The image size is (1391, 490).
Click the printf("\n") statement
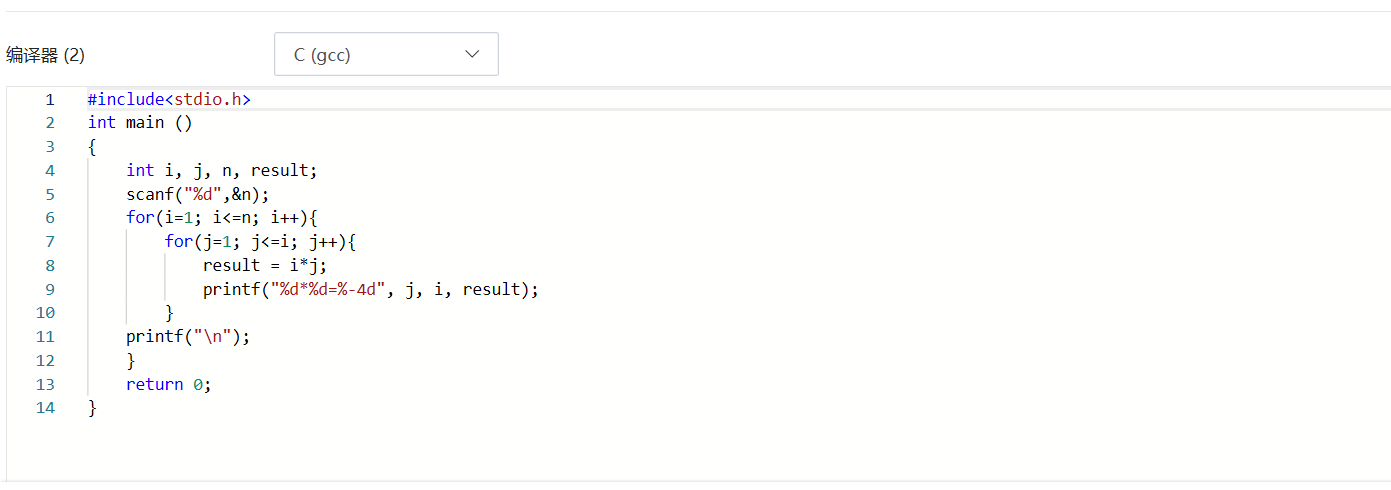click(x=187, y=337)
